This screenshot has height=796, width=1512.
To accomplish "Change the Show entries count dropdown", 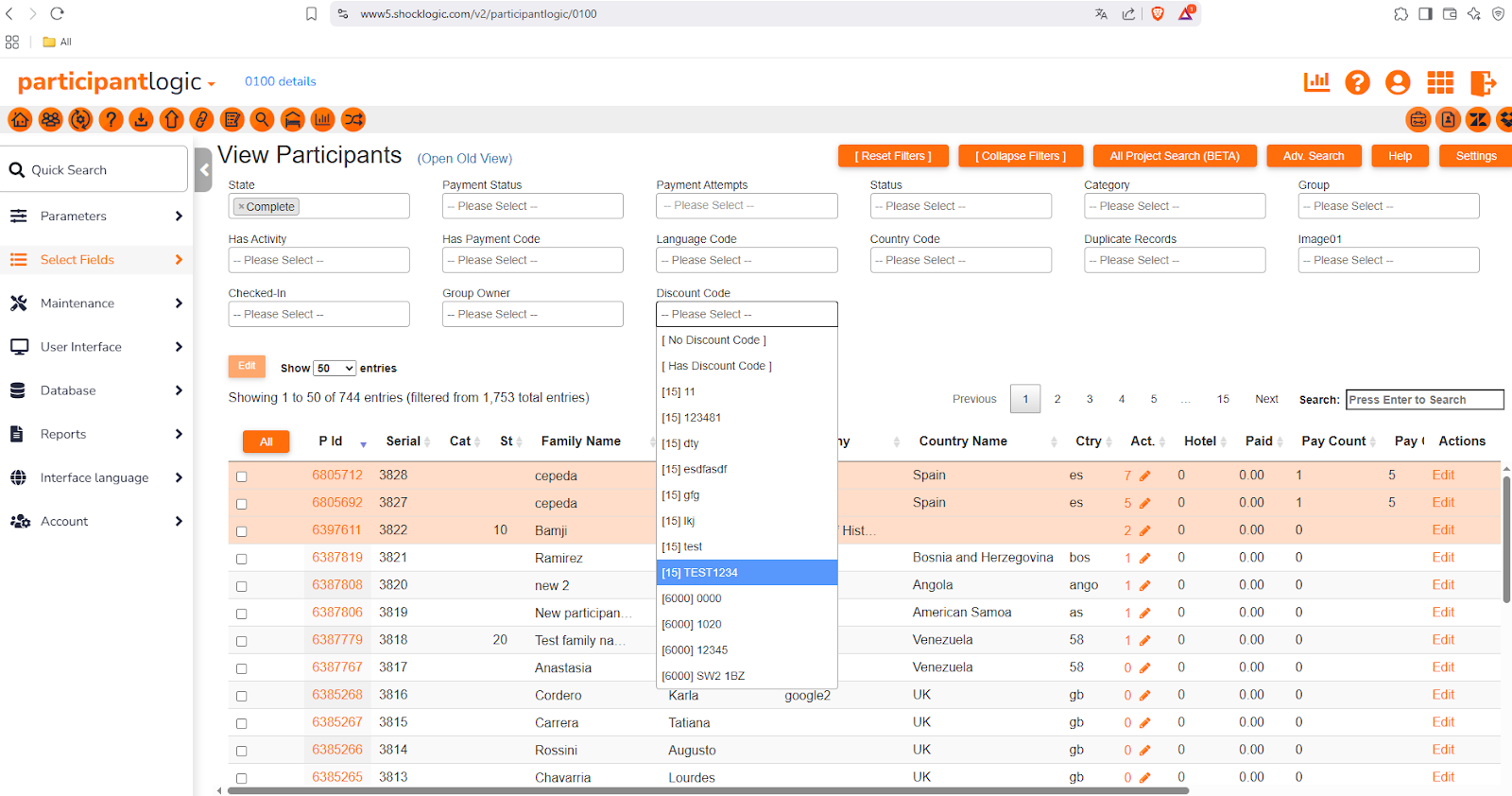I will 335,369.
